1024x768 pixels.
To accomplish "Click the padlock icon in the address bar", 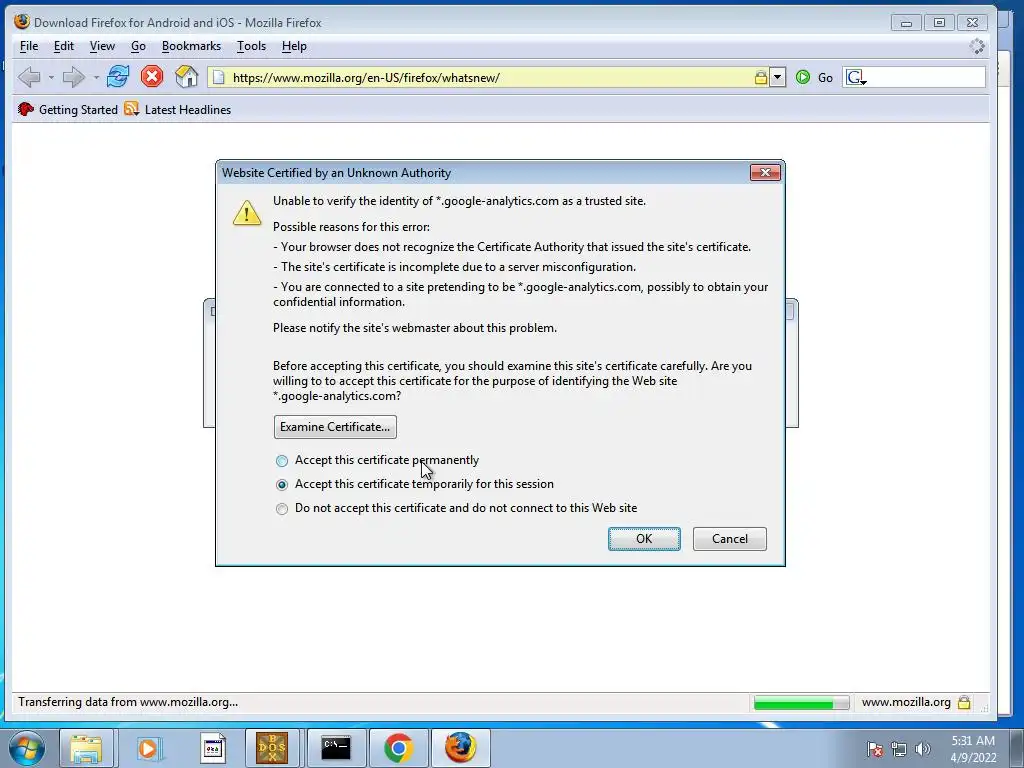I will tap(761, 78).
